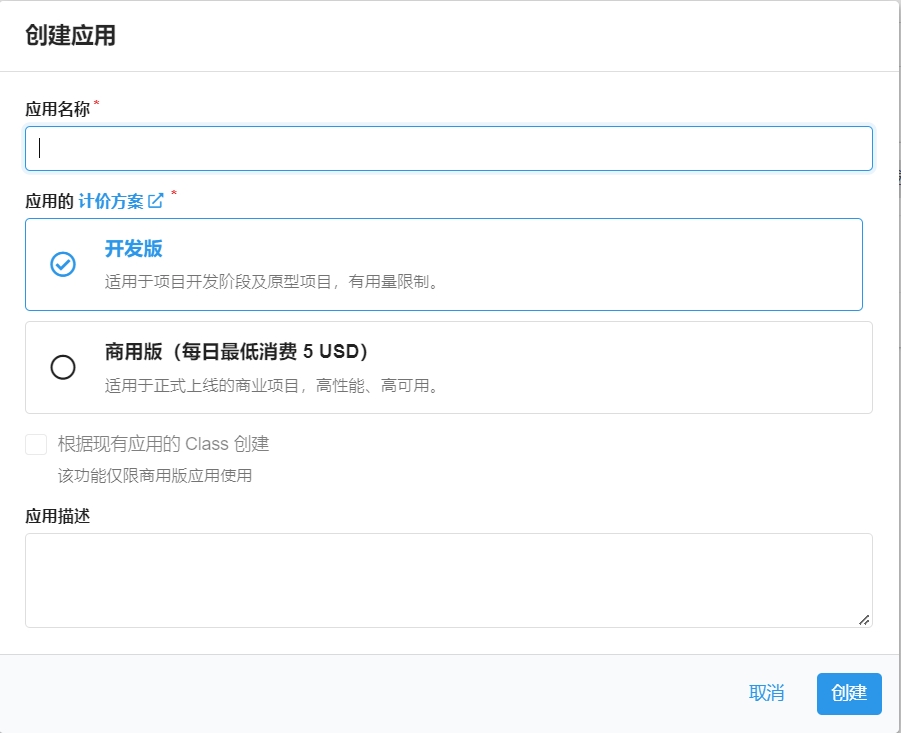Focus the 应用名称 text input field

(448, 148)
